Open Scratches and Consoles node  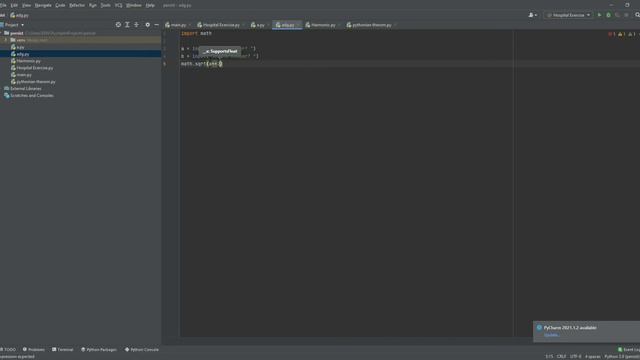click(32, 96)
